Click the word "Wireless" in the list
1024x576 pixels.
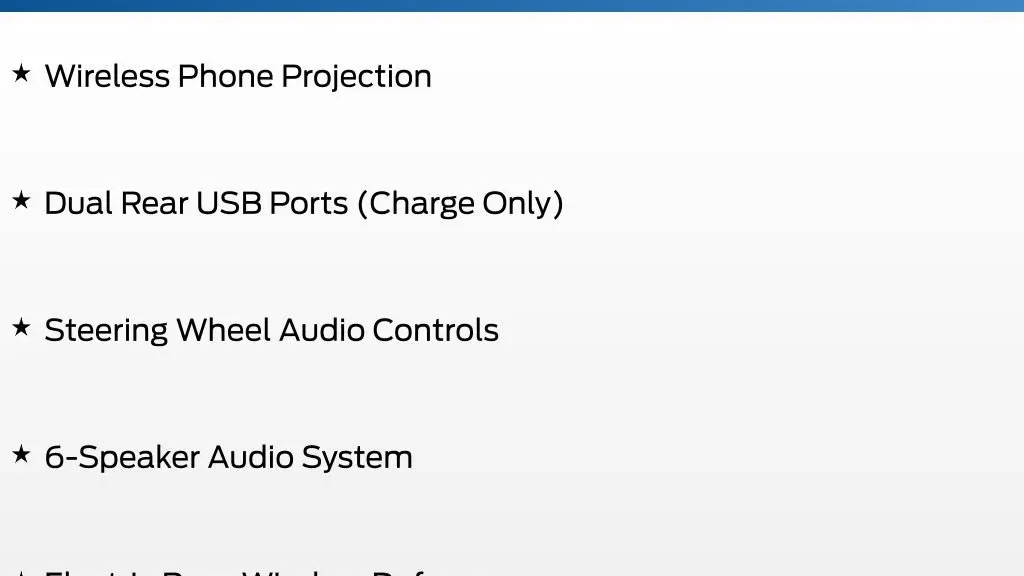108,76
